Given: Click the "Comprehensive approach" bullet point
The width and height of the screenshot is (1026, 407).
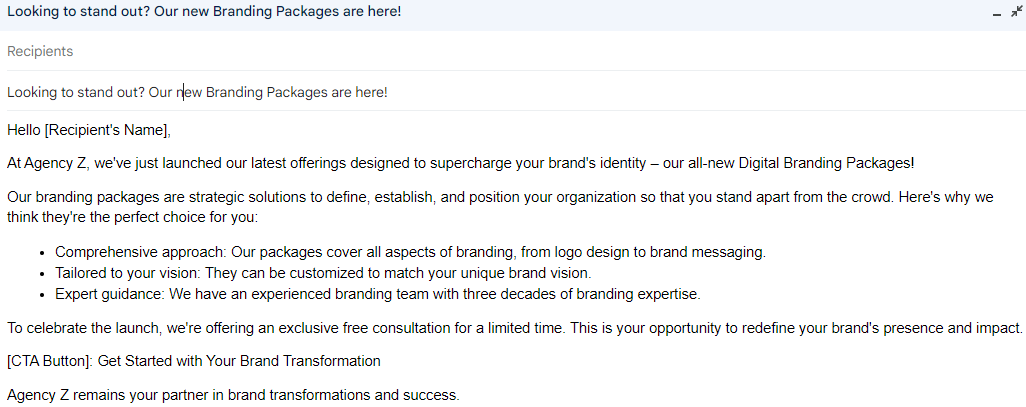Looking at the screenshot, I should tap(410, 252).
